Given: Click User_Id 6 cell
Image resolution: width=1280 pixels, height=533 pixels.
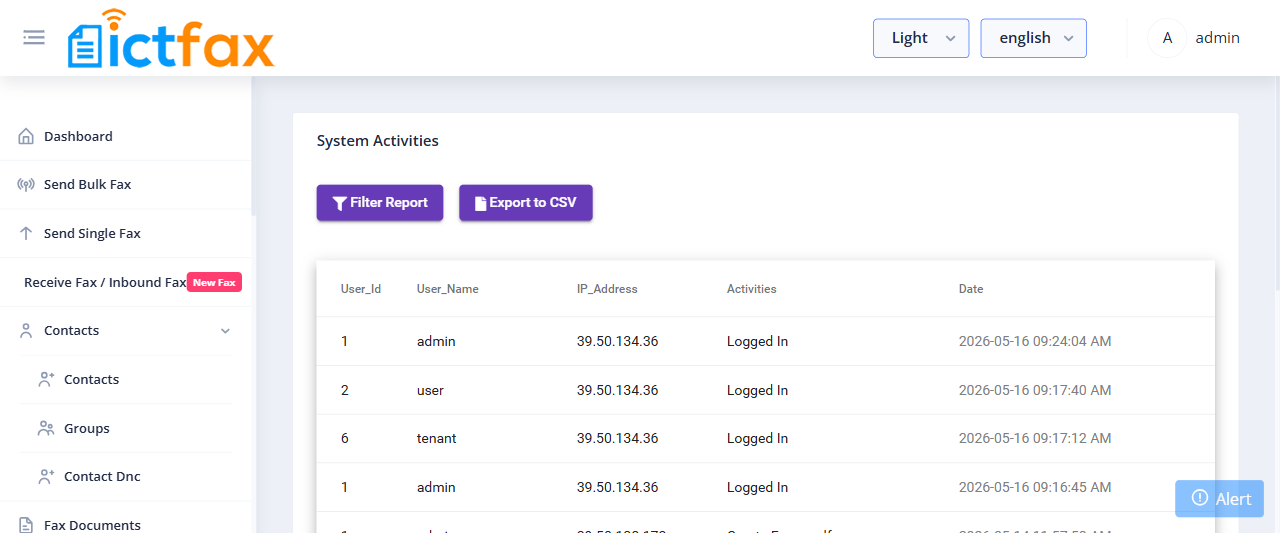Looking at the screenshot, I should coord(345,439).
